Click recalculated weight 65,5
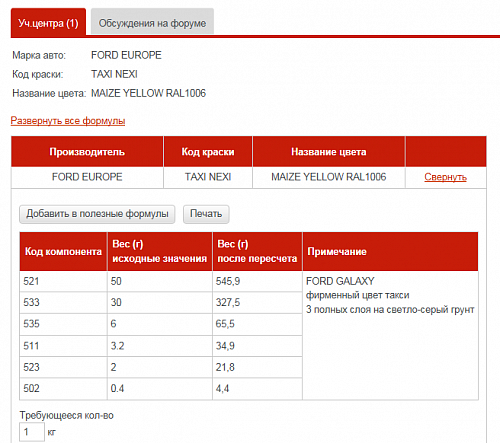The width and height of the screenshot is (500, 443). [225, 324]
